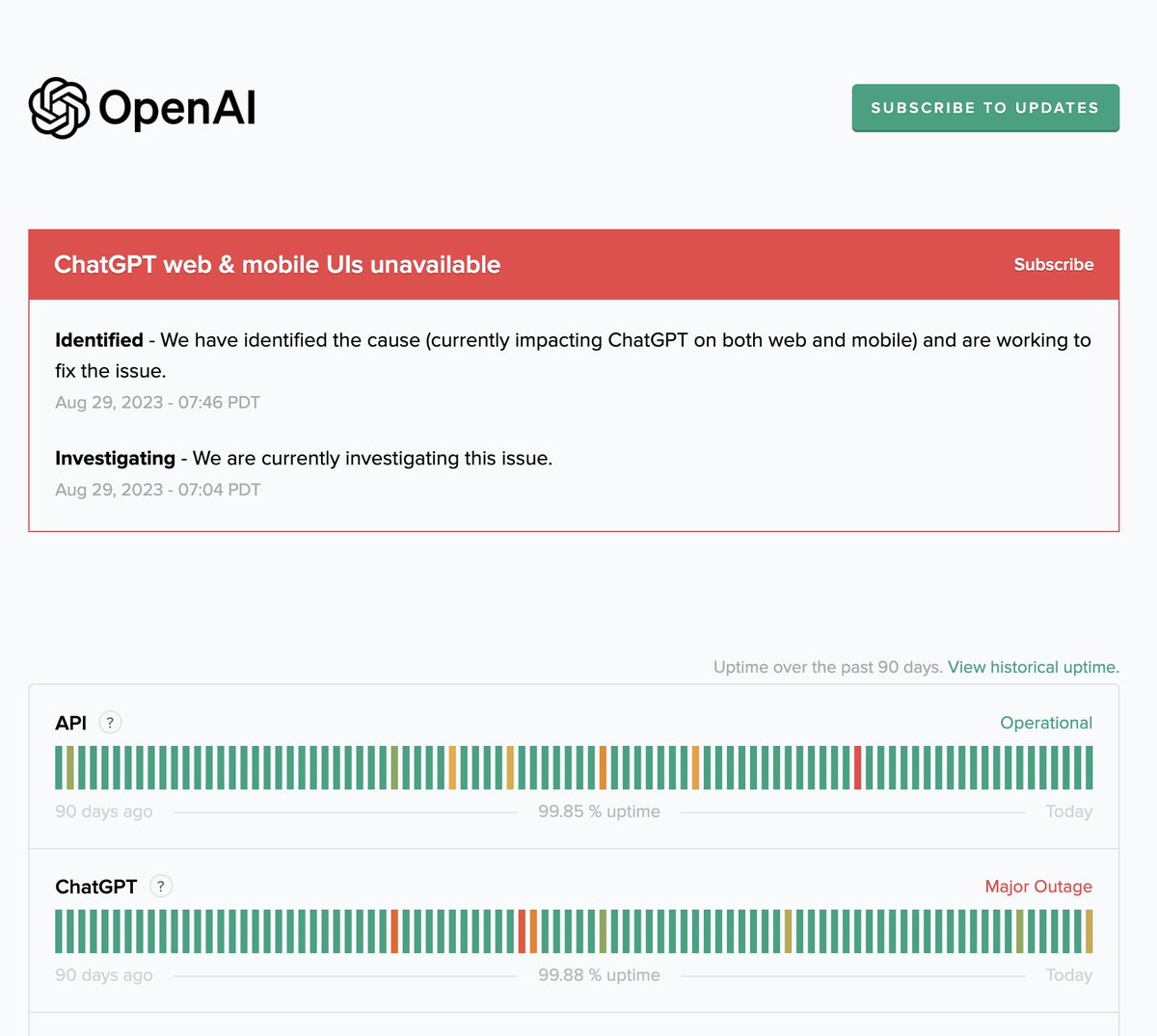Click the API component name
Viewport: 1157px width, 1036px height.
click(x=70, y=723)
